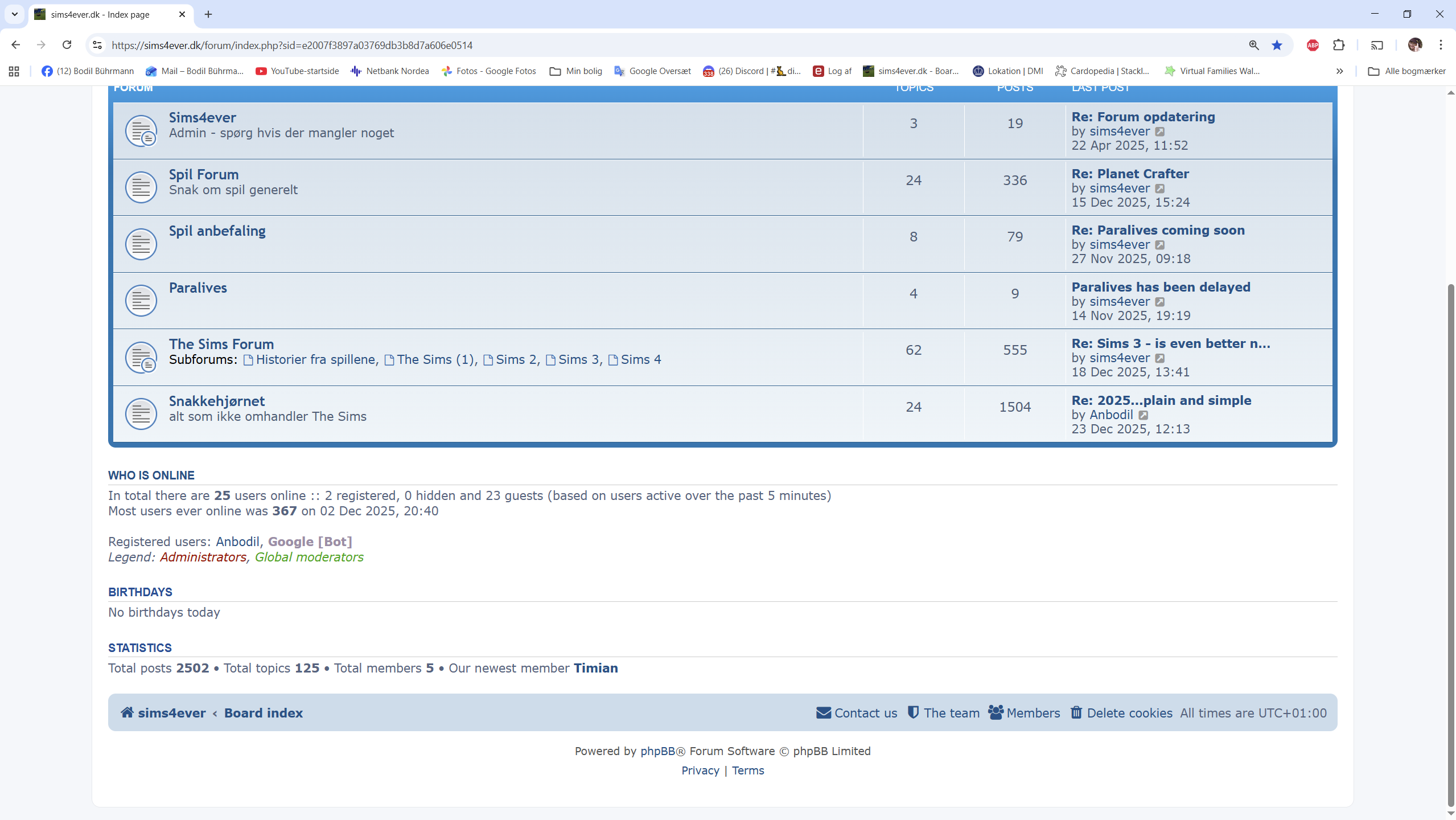
Task: Show the Global moderators group
Action: 309,557
